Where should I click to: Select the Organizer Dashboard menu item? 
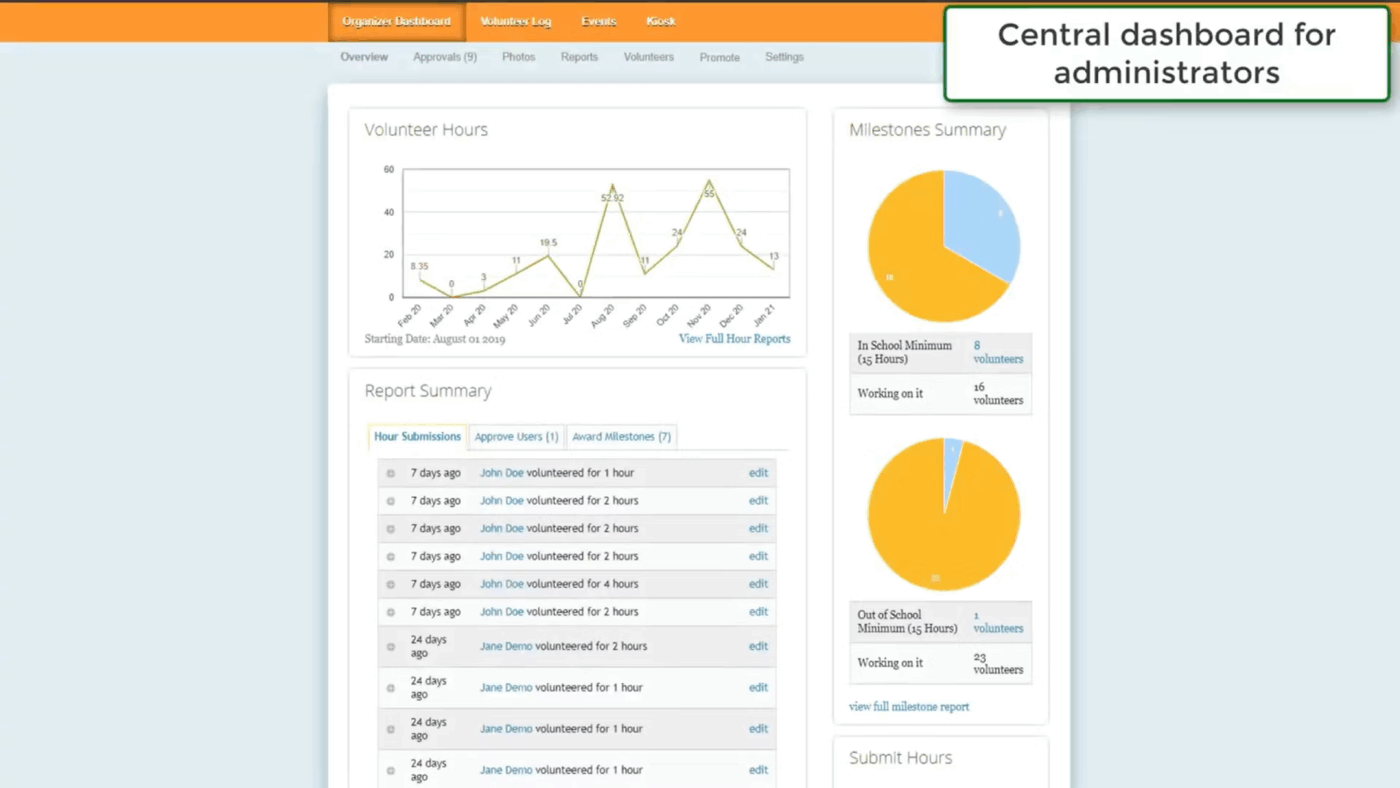click(396, 21)
